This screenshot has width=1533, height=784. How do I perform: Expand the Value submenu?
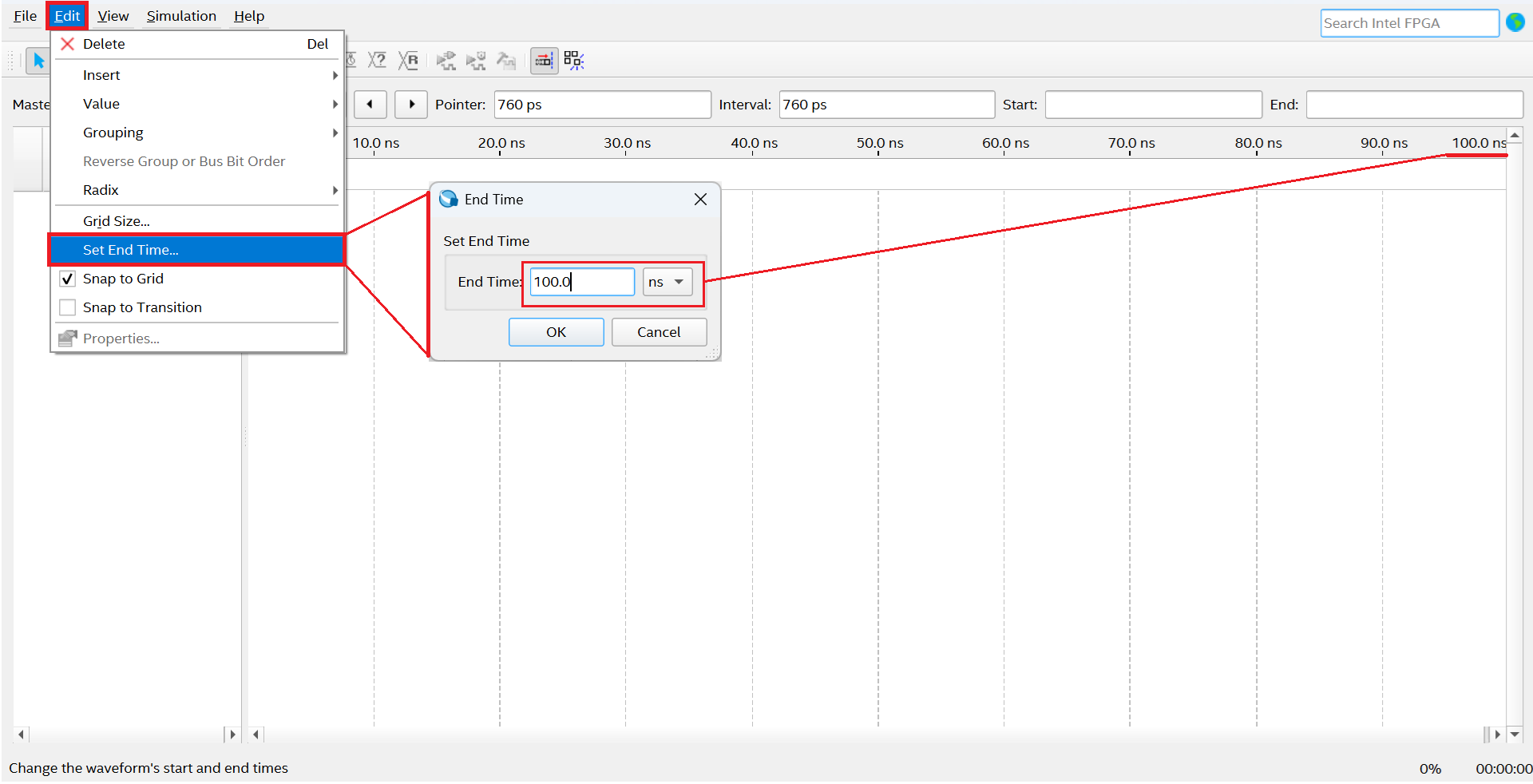coord(197,104)
